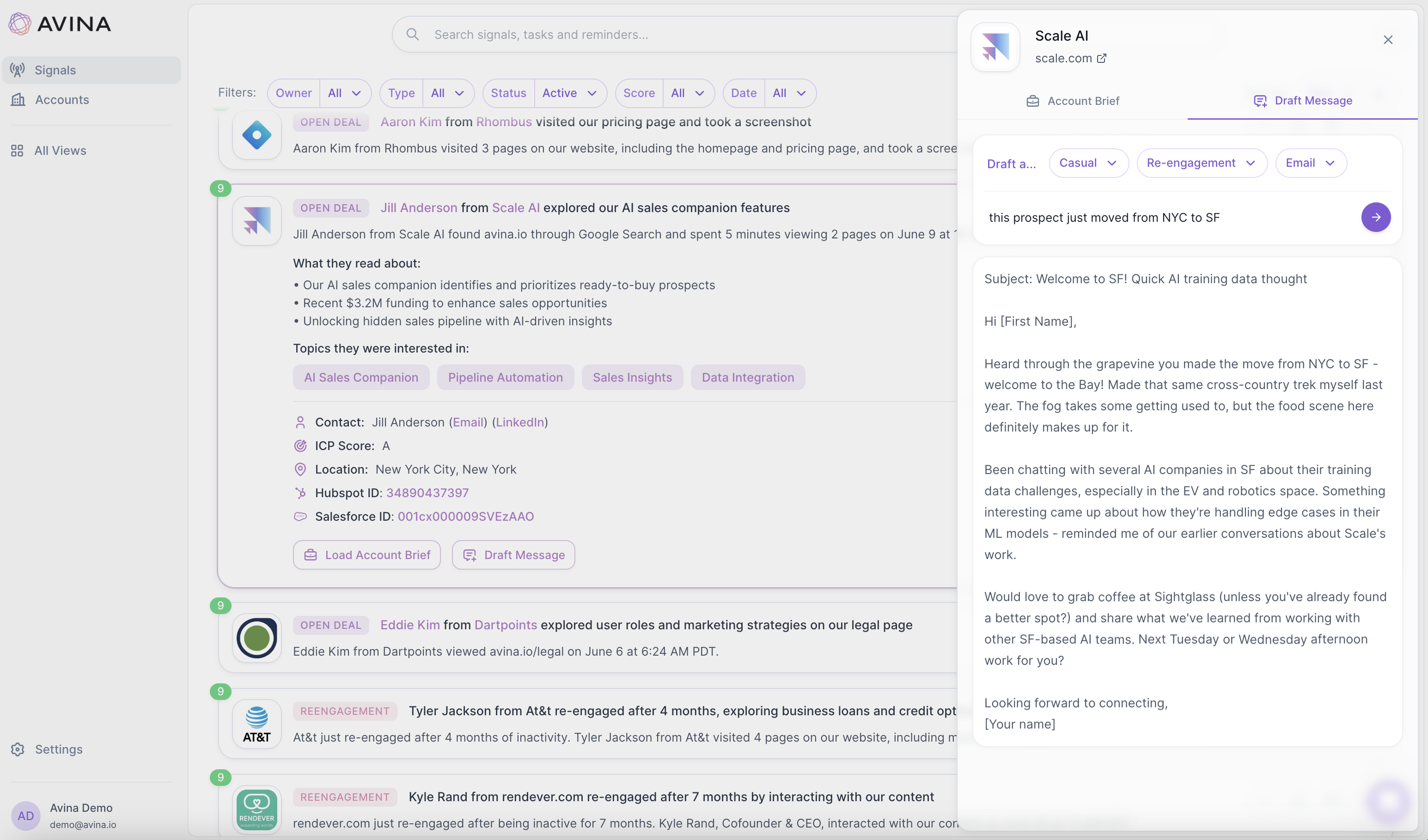1428x840 pixels.
Task: Click Draft Message button in Scale AI card
Action: click(x=513, y=555)
